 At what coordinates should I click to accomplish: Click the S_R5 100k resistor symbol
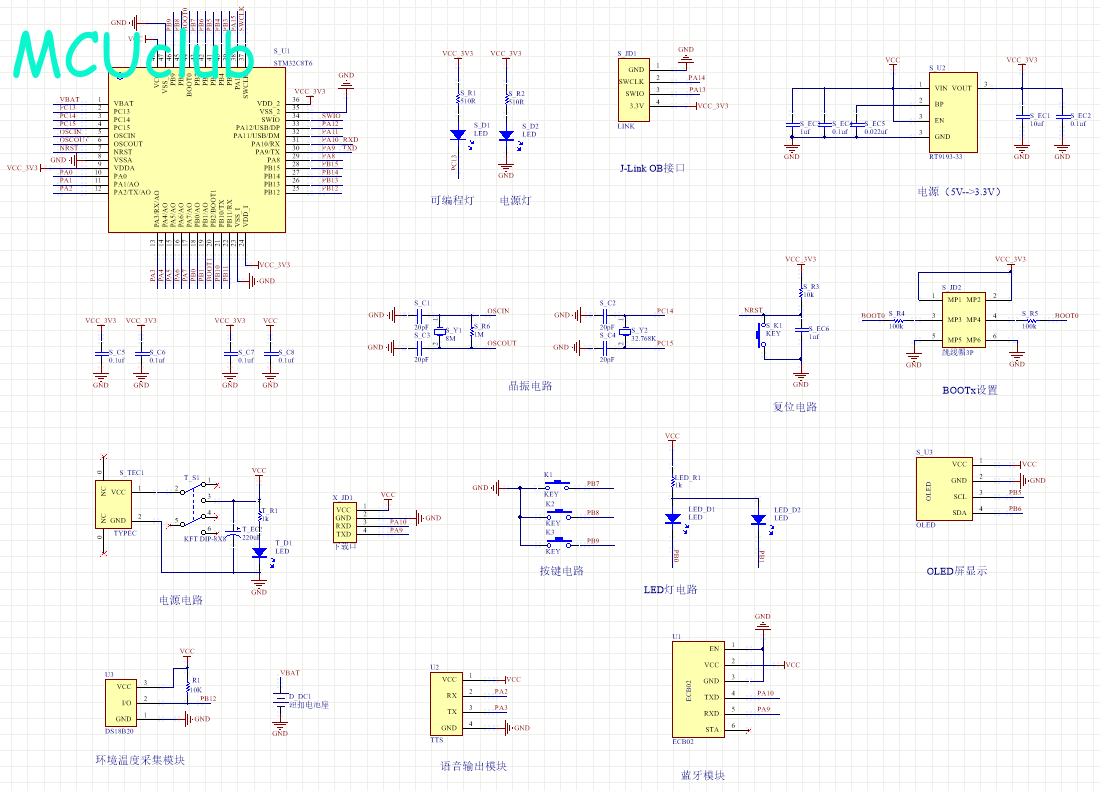pyautogui.click(x=1030, y=320)
